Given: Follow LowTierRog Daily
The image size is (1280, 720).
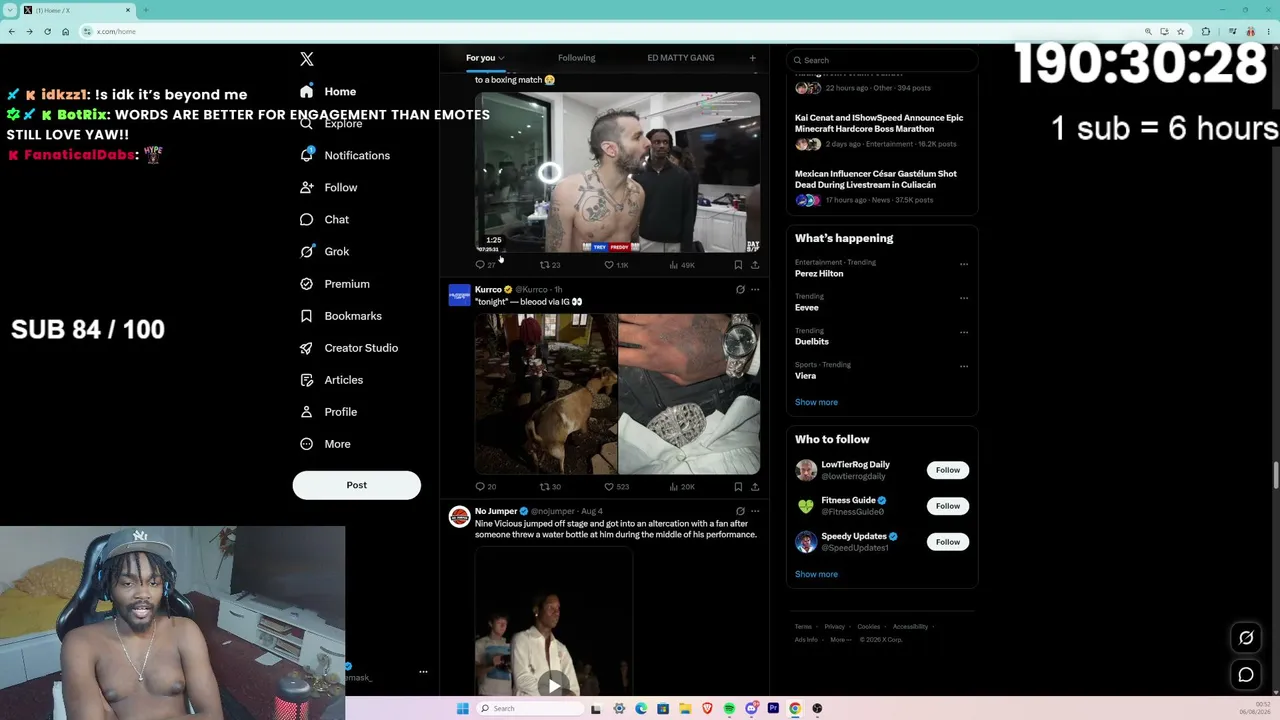Looking at the screenshot, I should pyautogui.click(x=948, y=470).
